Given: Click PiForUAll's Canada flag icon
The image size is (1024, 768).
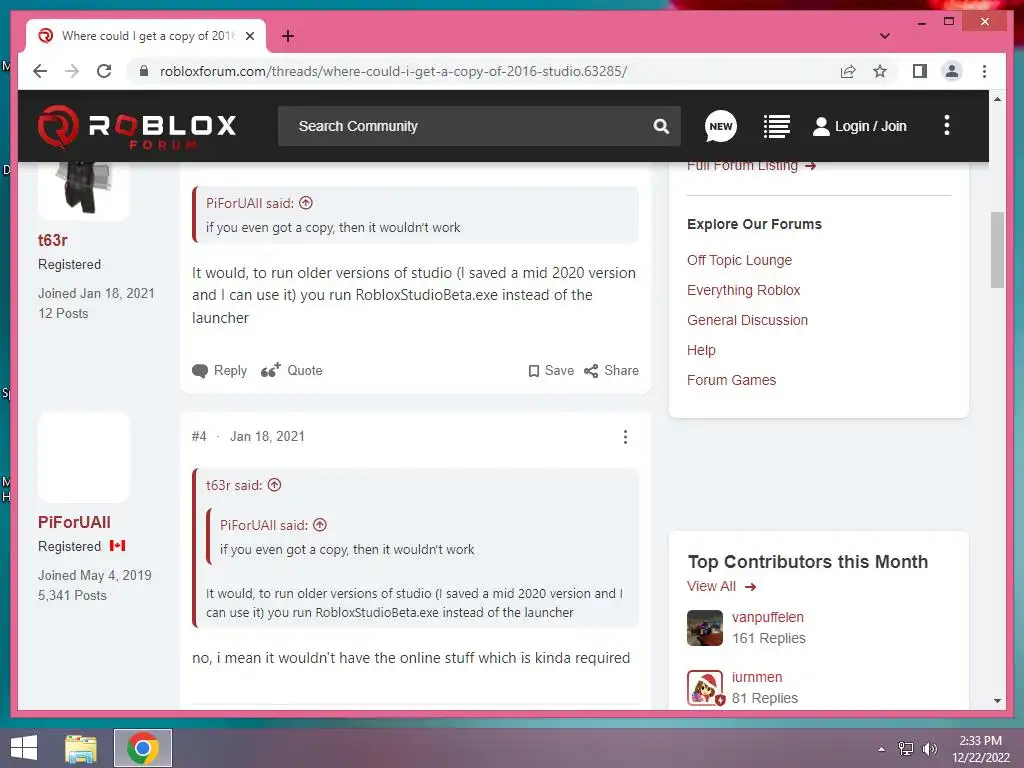Looking at the screenshot, I should 118,545.
